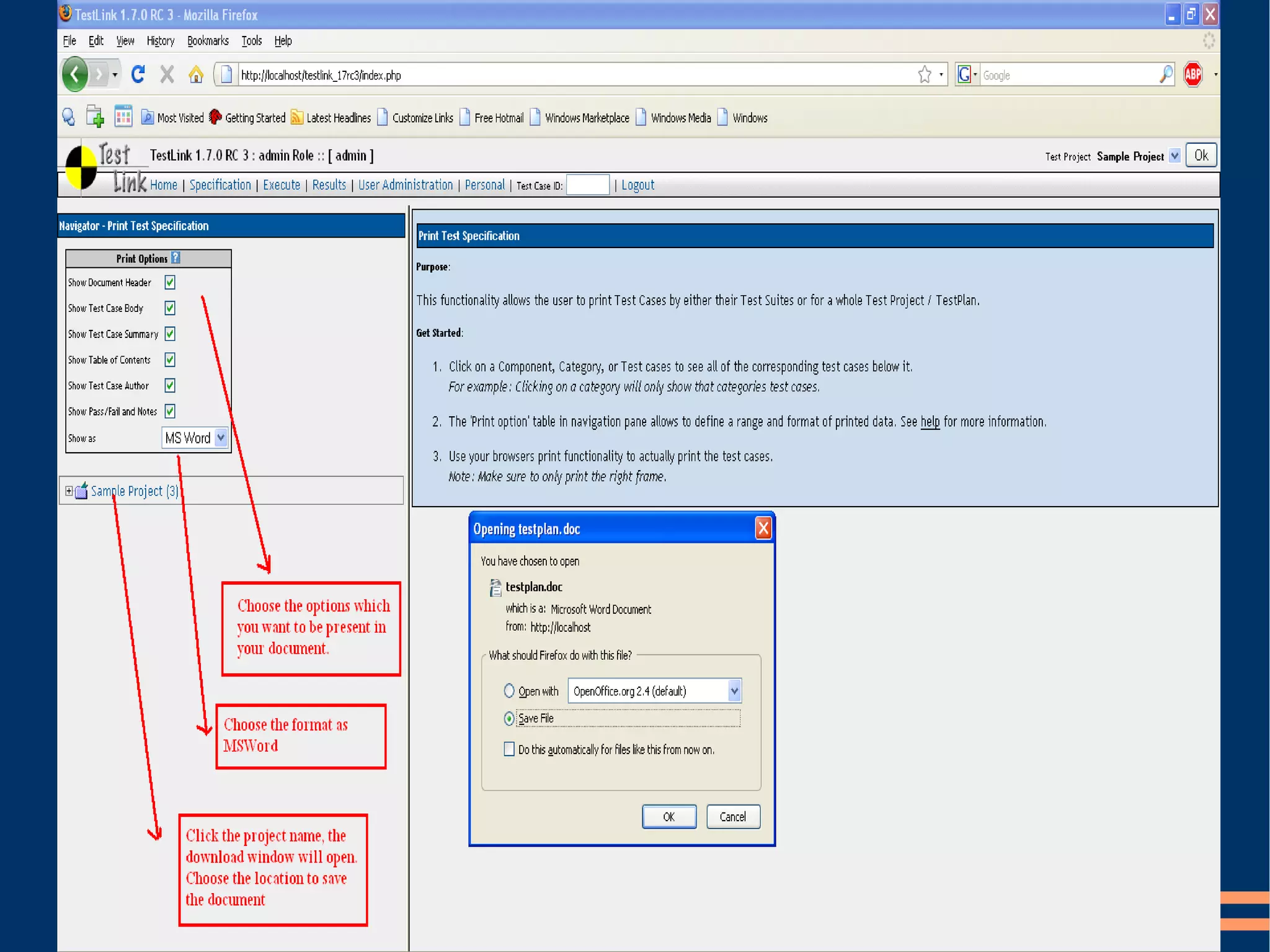Reload the page with the refresh icon
Screen dimensions: 1270x952
[138, 74]
